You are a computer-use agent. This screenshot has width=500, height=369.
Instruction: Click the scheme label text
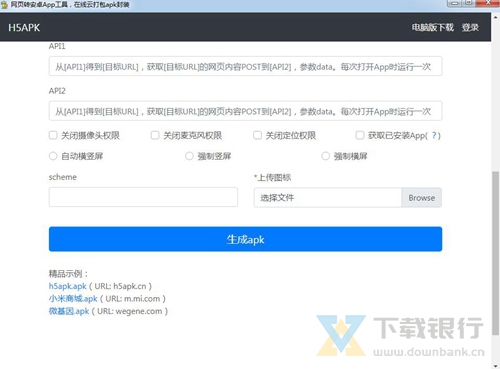coord(63,177)
